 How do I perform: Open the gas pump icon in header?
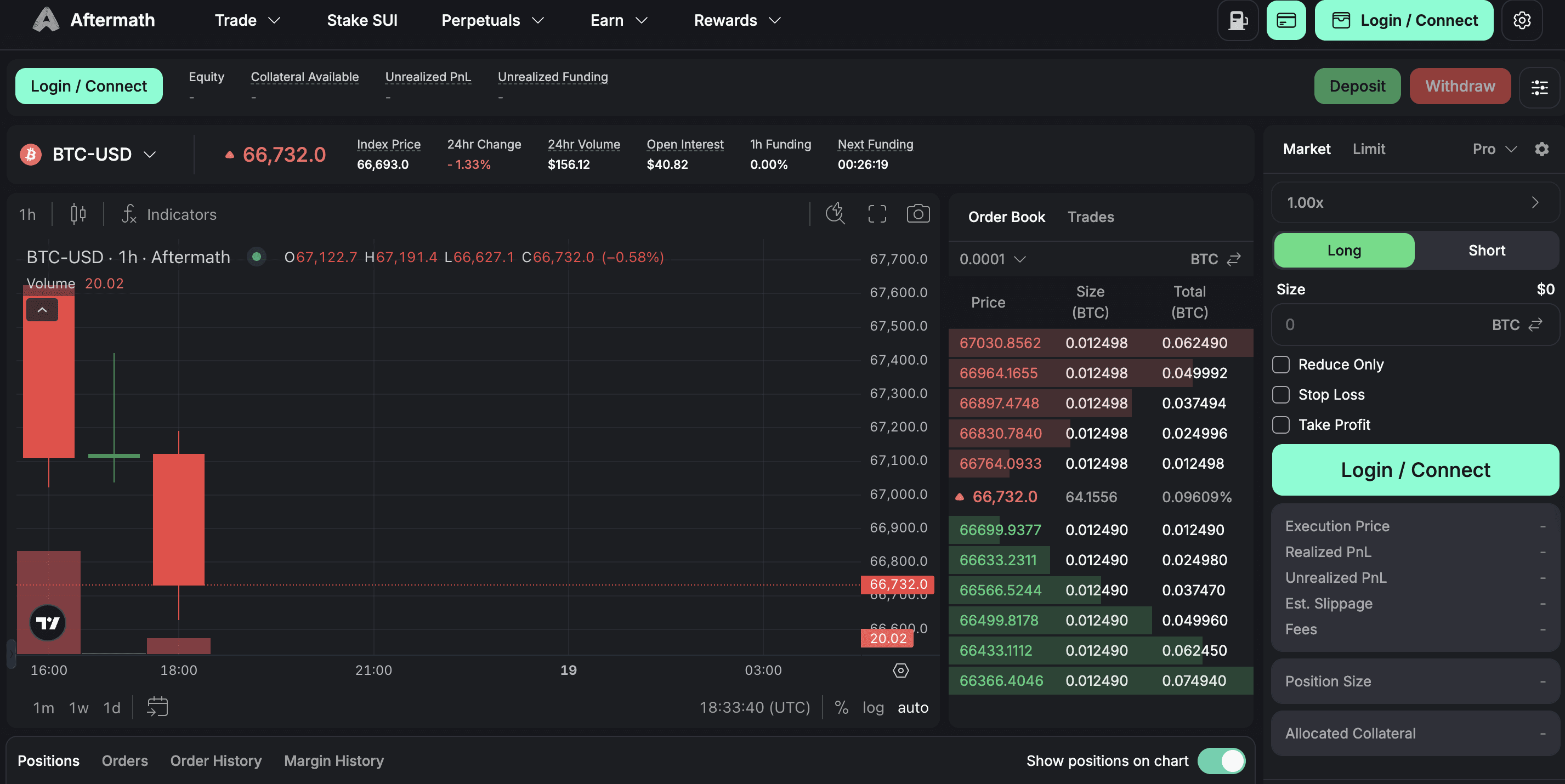click(x=1238, y=21)
